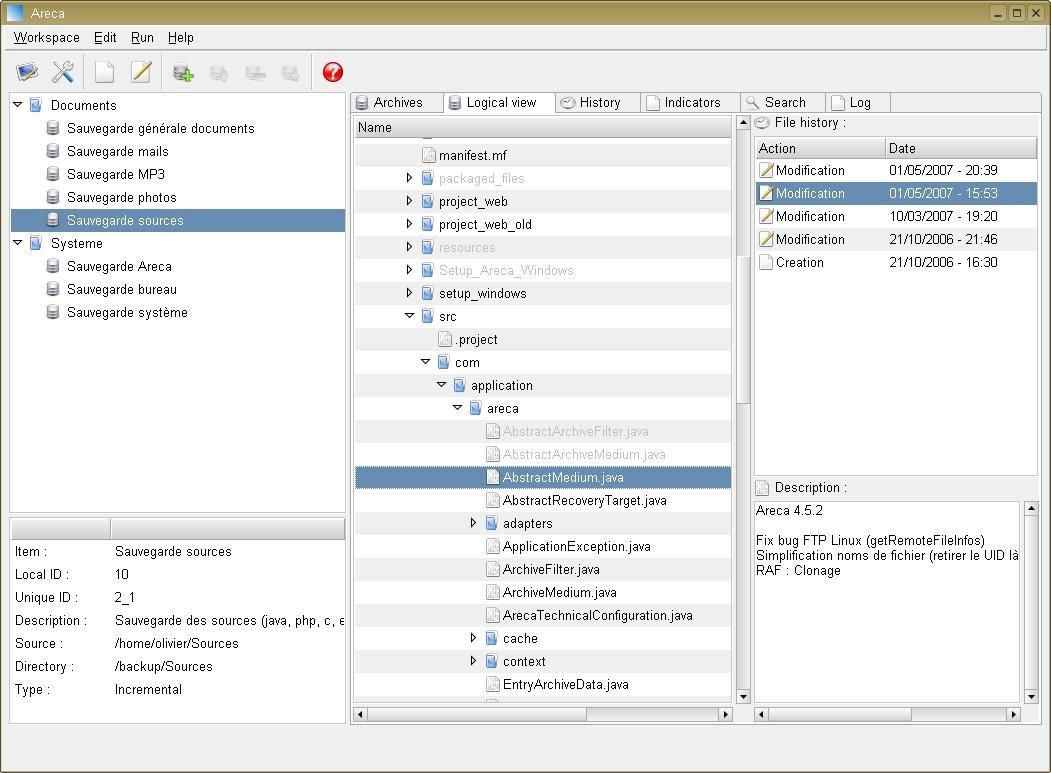The image size is (1051, 773).
Task: Click the blank page new target icon
Action: (x=105, y=72)
